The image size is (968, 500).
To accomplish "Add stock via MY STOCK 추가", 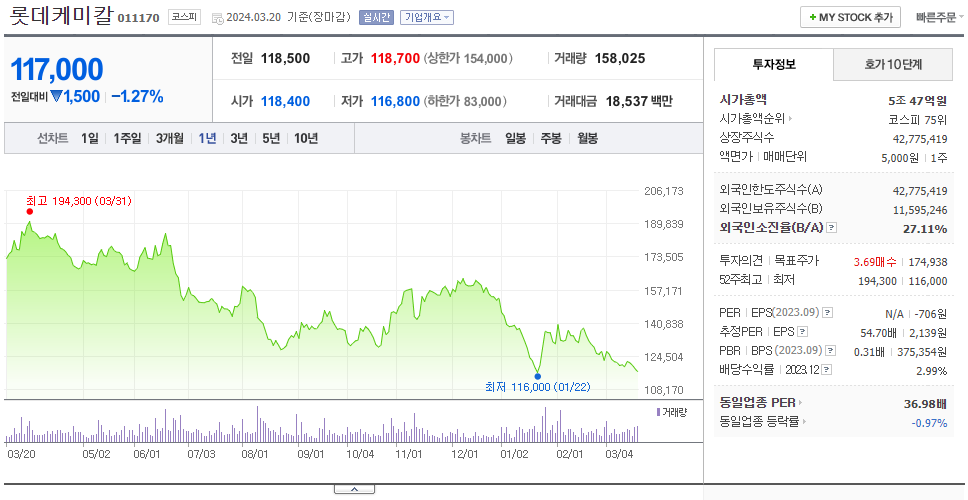I will coord(850,17).
